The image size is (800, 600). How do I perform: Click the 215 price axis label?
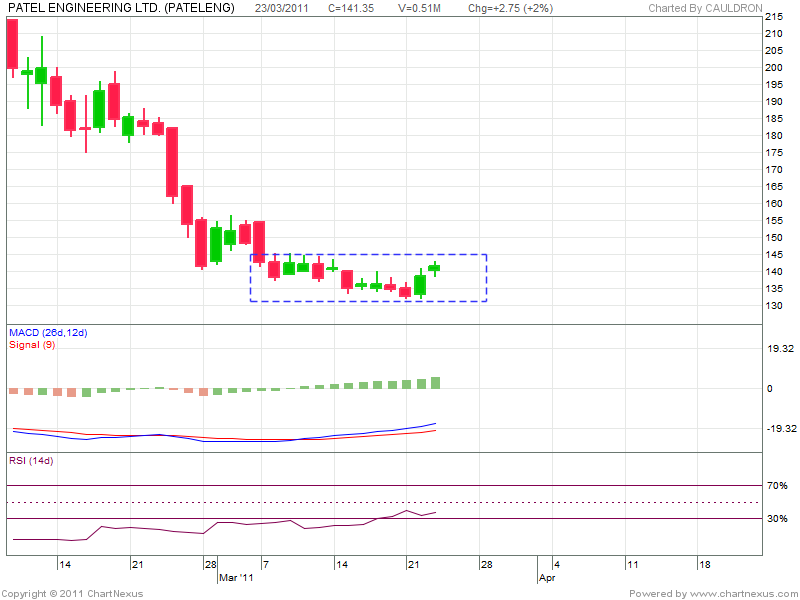point(774,17)
